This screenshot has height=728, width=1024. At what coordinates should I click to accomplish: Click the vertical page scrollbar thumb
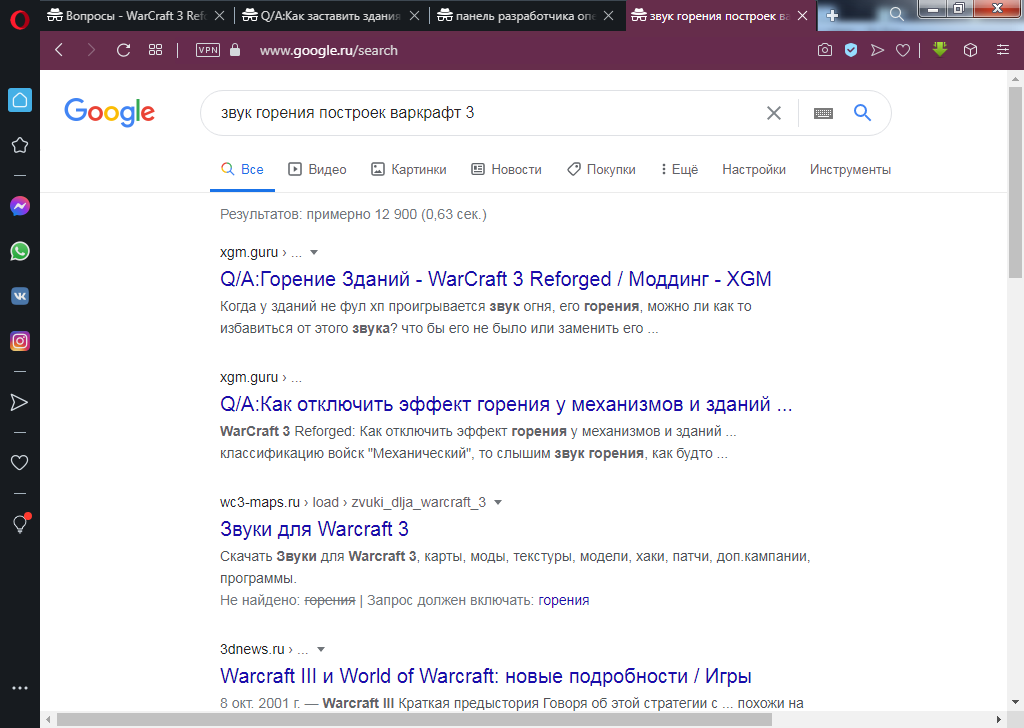coord(1015,183)
